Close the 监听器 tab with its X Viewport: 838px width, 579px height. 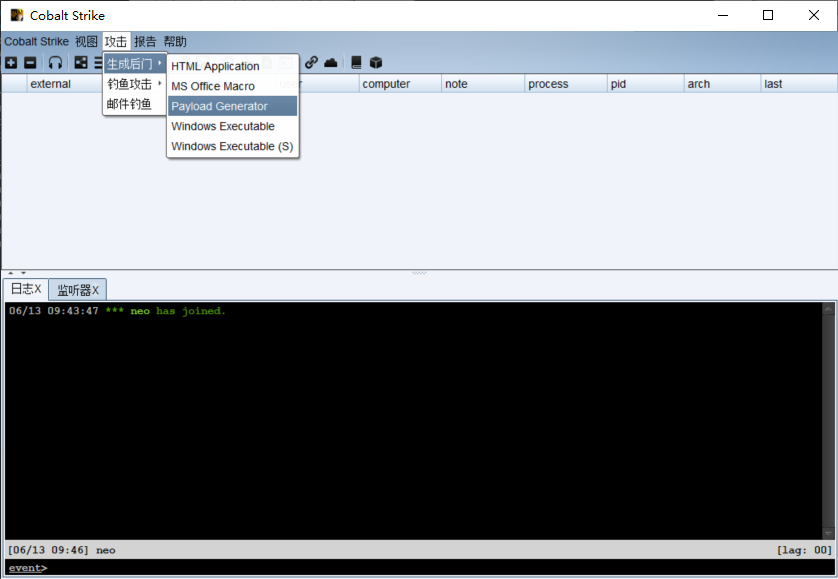pos(95,290)
